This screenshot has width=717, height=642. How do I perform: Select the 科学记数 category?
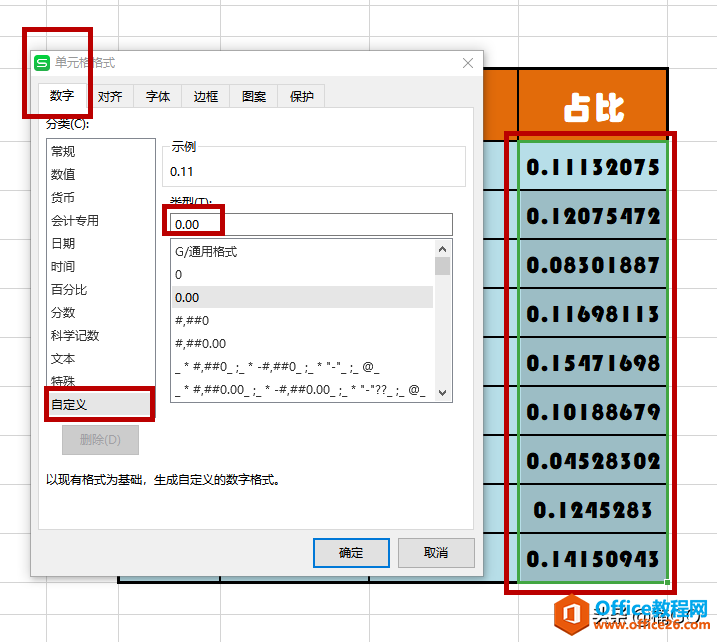[x=101, y=336]
